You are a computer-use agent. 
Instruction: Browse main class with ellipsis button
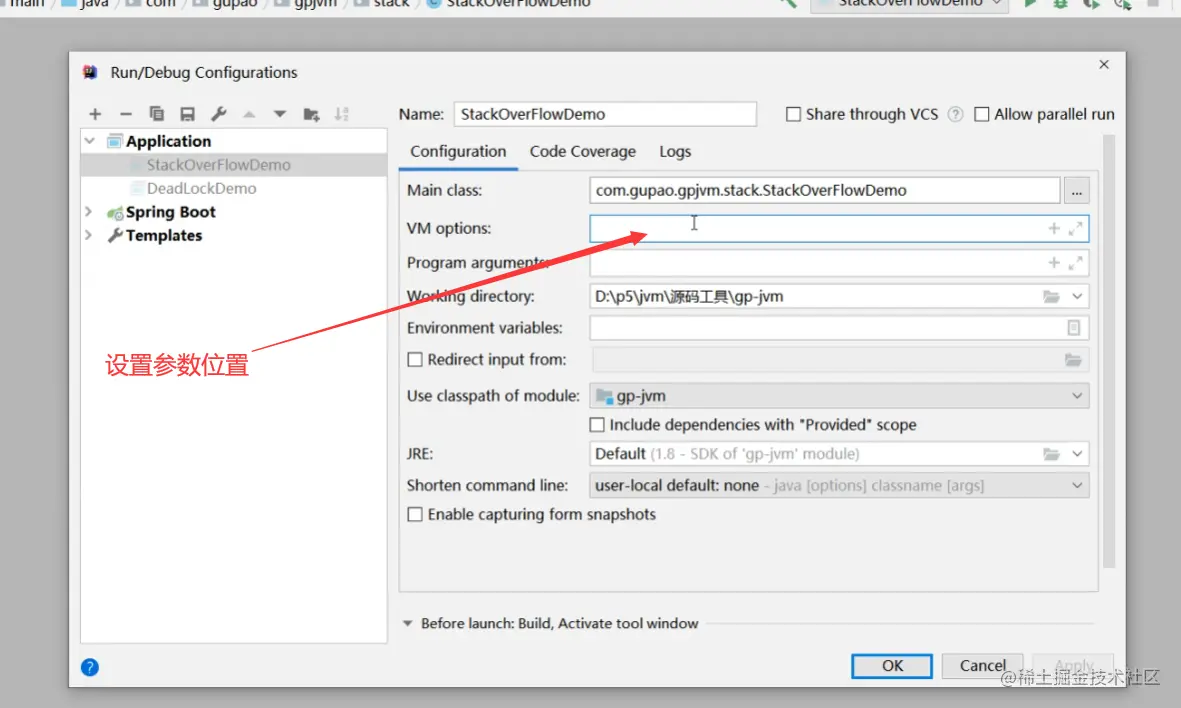coord(1077,191)
